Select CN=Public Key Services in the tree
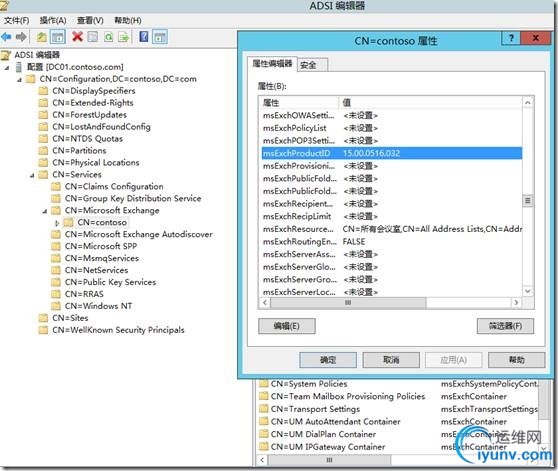Screen dimensions: 558x471 pos(110,282)
